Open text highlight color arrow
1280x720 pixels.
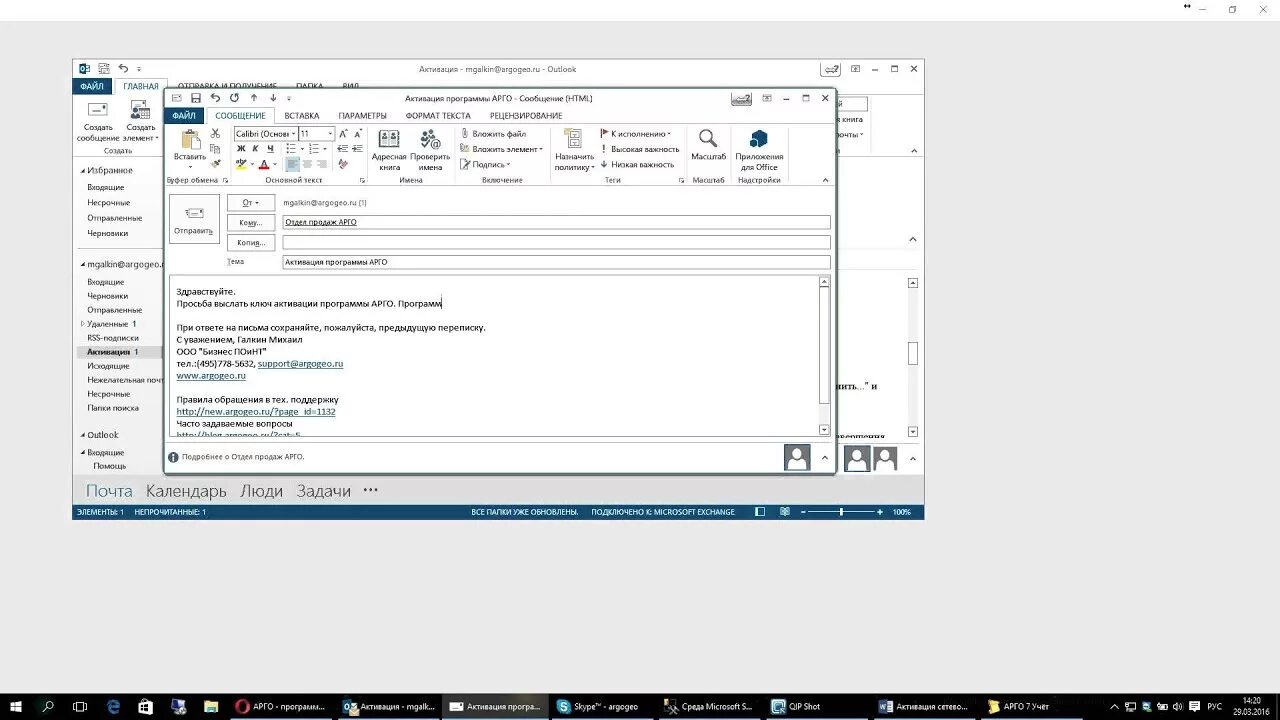point(254,164)
